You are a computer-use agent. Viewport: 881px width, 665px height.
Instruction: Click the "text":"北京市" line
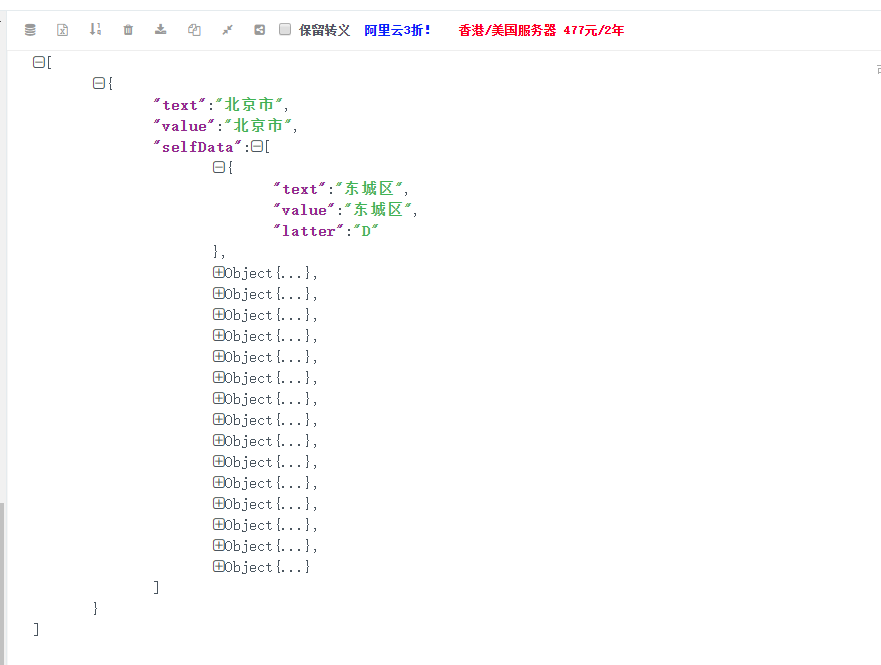pyautogui.click(x=221, y=105)
